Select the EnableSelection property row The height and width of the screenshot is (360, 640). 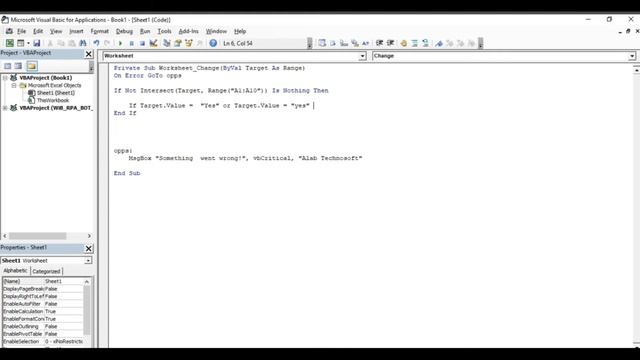tap(43, 342)
